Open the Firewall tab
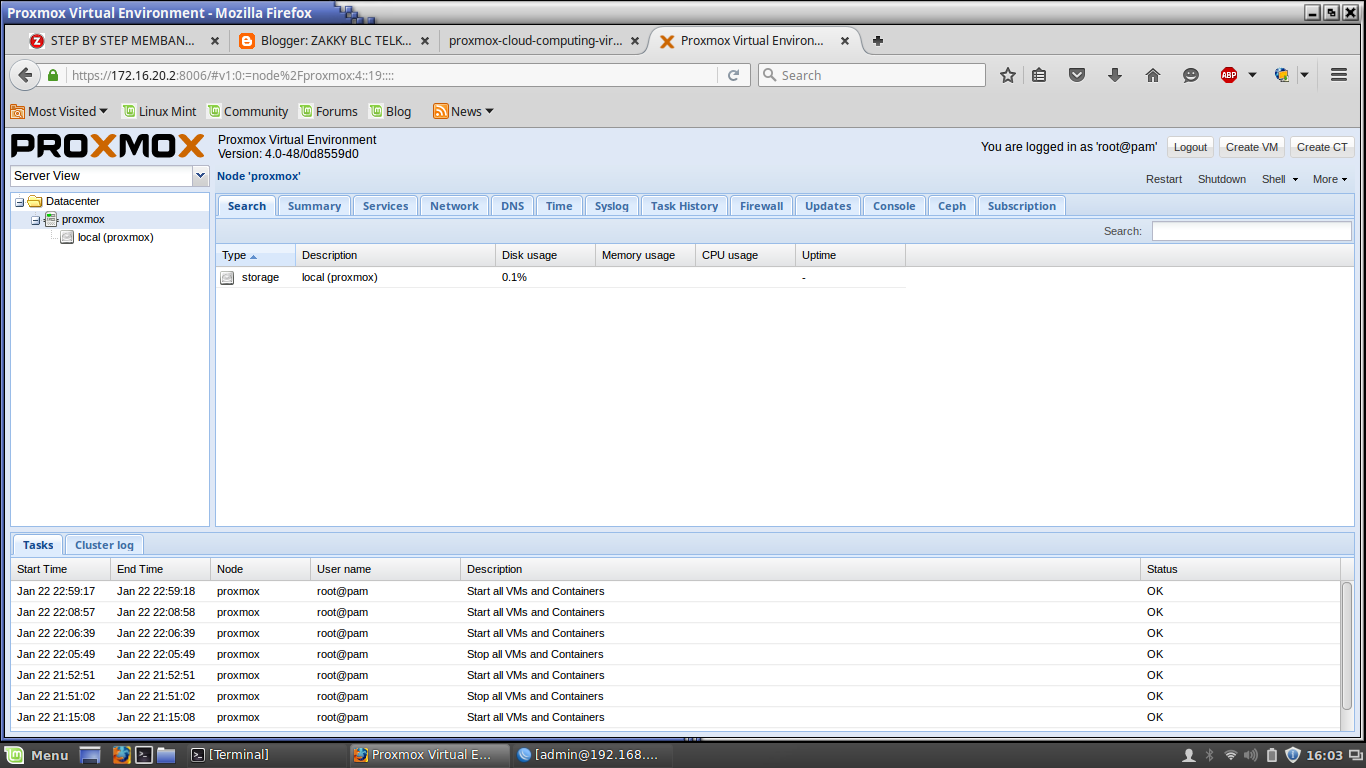Image resolution: width=1366 pixels, height=768 pixels. coord(761,206)
